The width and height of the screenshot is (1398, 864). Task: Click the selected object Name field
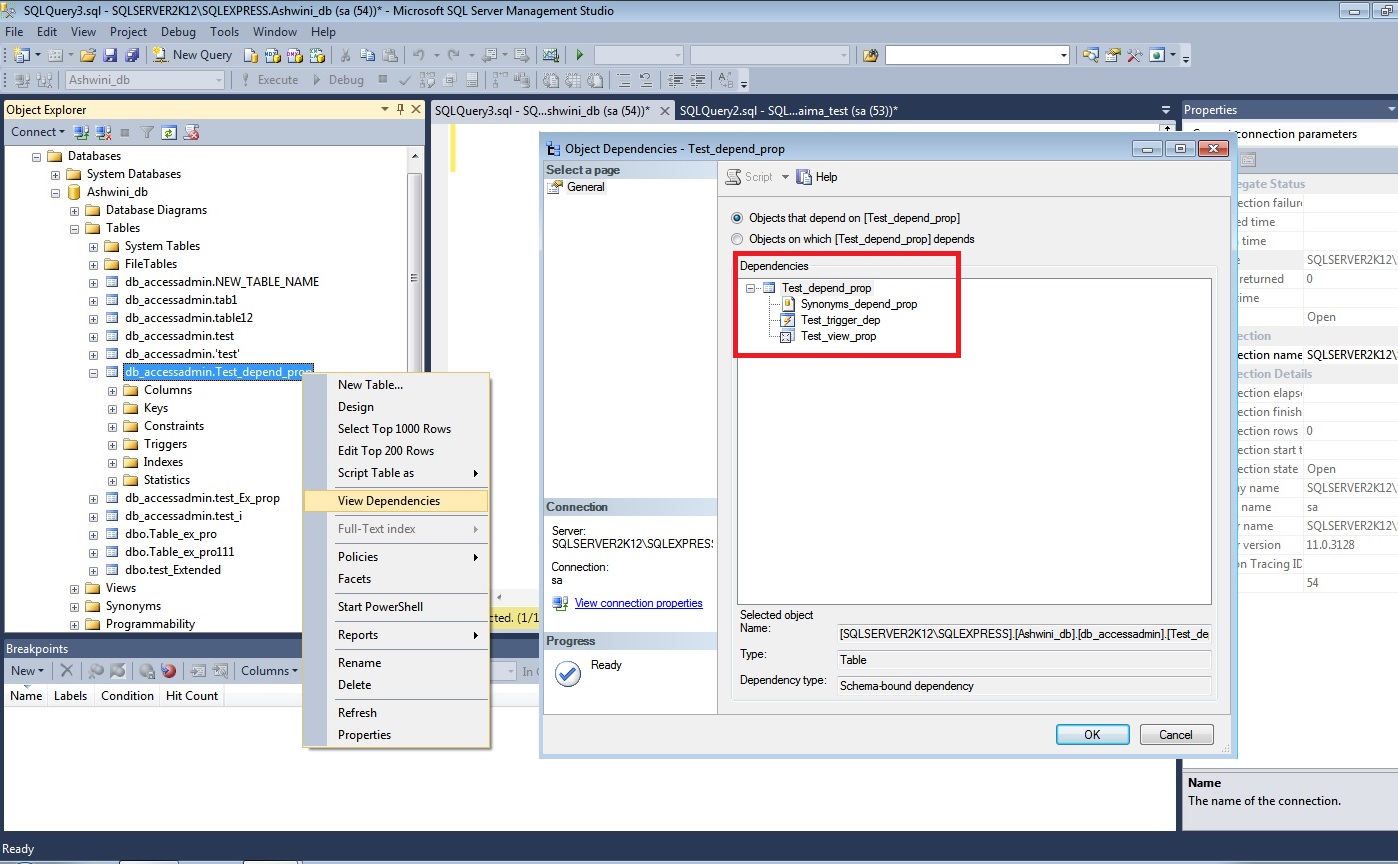tap(1024, 634)
